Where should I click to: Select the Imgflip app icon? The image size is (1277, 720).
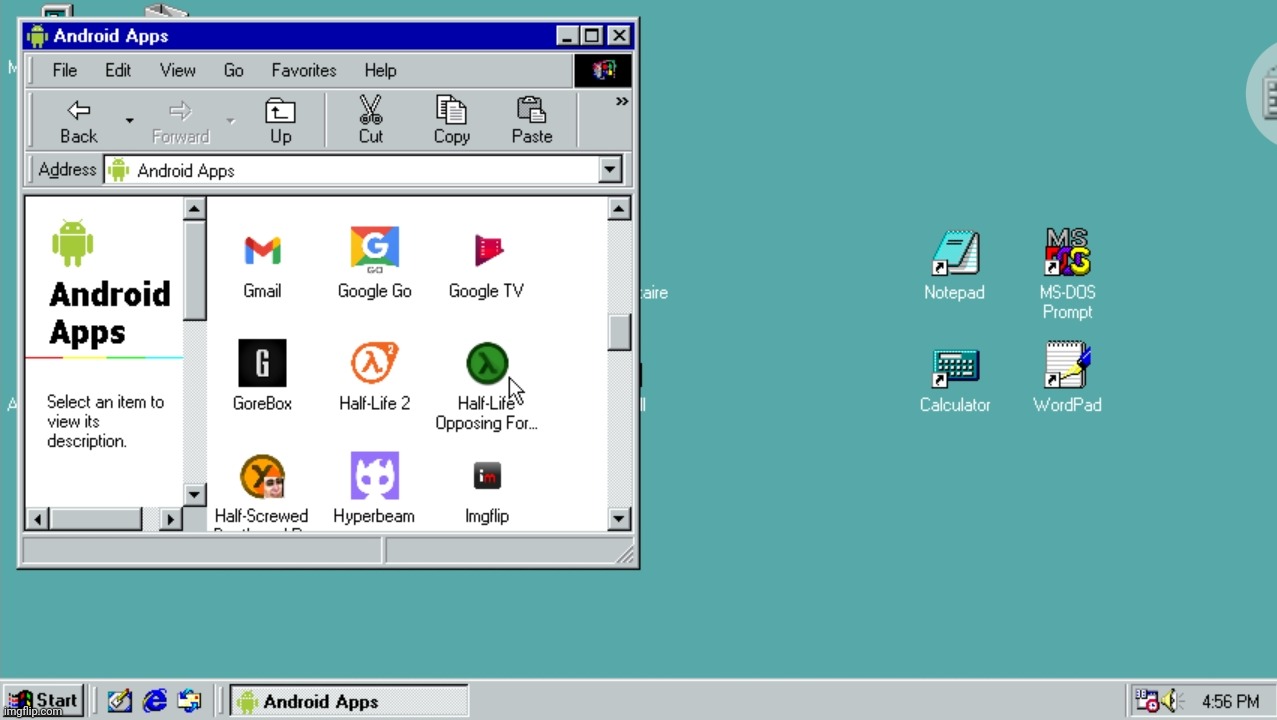click(487, 476)
